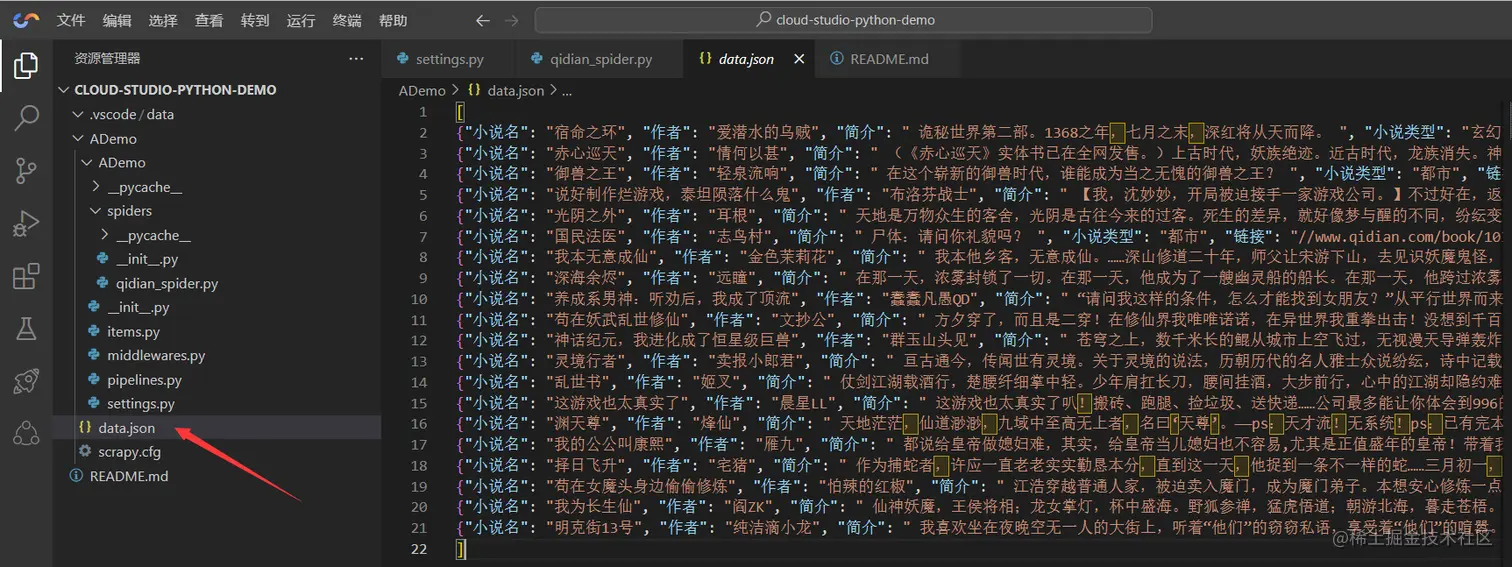Open items.py in the explorer
Screen dimensions: 1512x567
217,331
